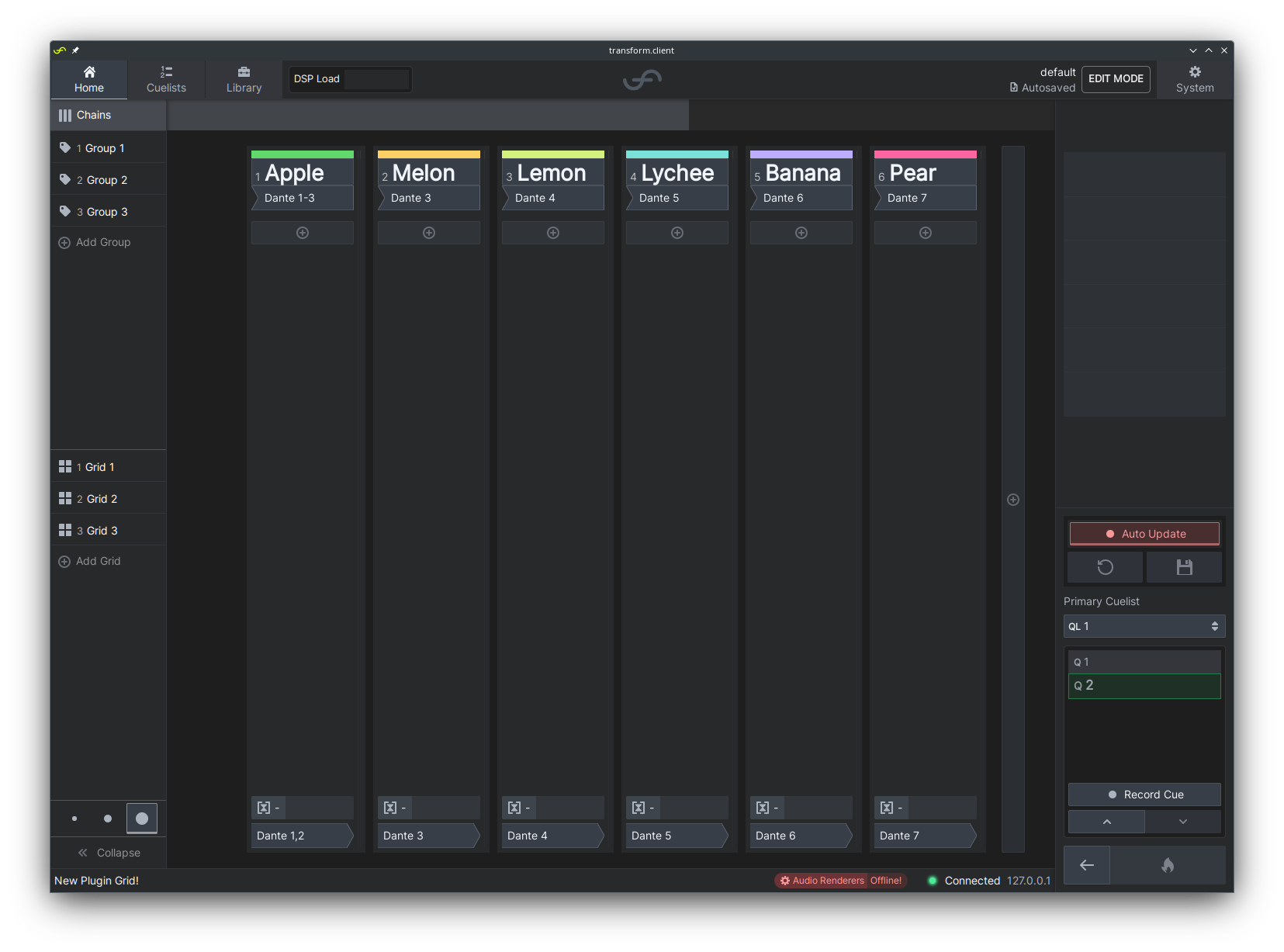Screen dimensions: 1284x952
Task: Add a plugin to the Lemon chain
Action: click(x=553, y=233)
